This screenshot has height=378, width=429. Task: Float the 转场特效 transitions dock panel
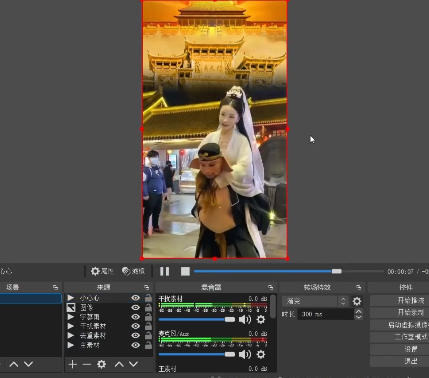(x=359, y=287)
